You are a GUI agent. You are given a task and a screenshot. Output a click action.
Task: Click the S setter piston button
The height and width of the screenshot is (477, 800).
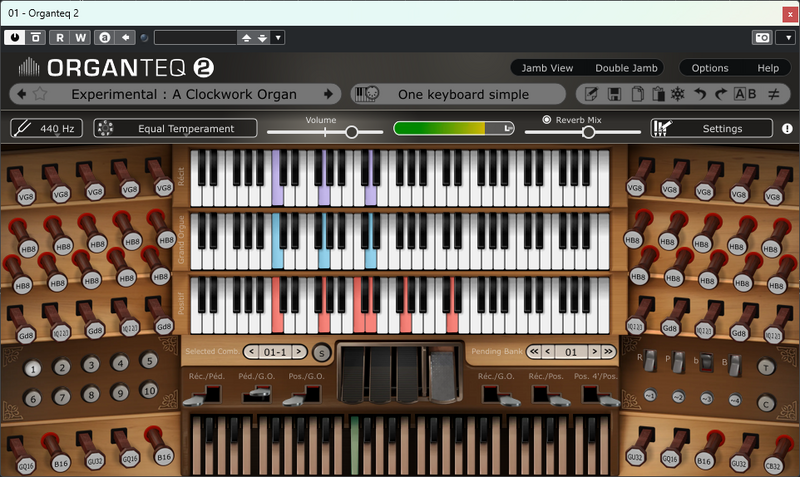(x=321, y=353)
